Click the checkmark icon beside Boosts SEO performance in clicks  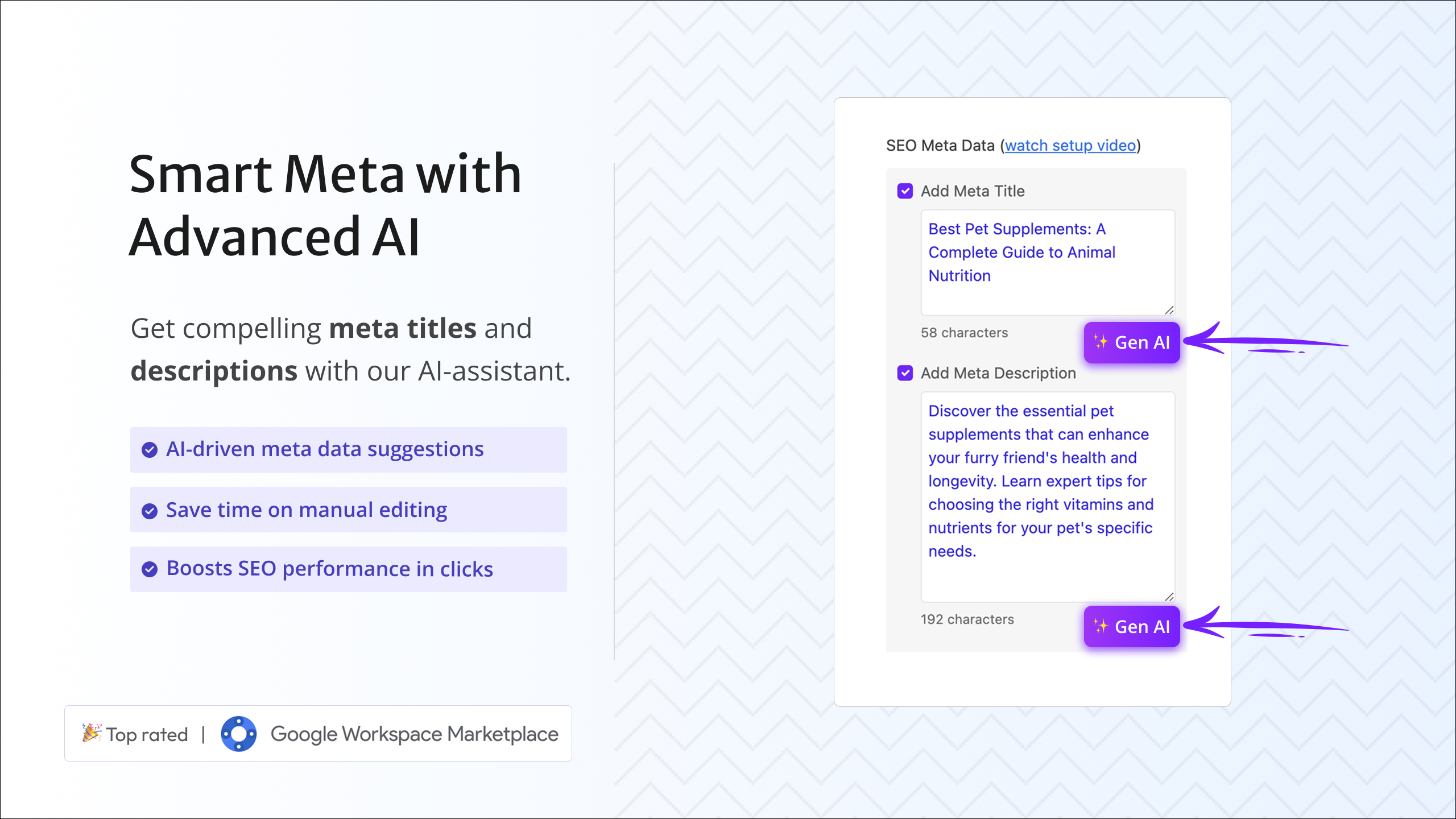pos(150,569)
